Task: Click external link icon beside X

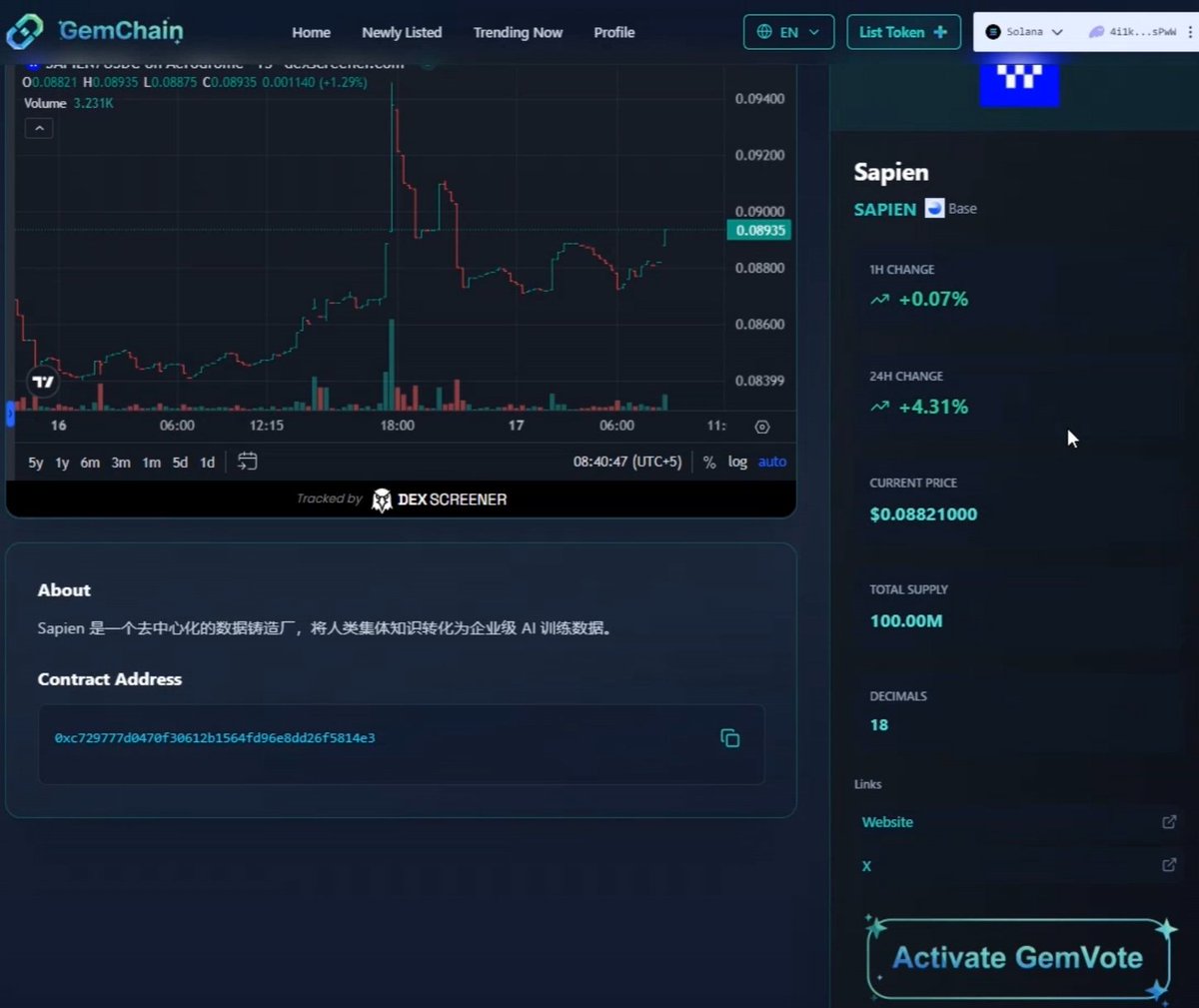Action: (x=1169, y=865)
